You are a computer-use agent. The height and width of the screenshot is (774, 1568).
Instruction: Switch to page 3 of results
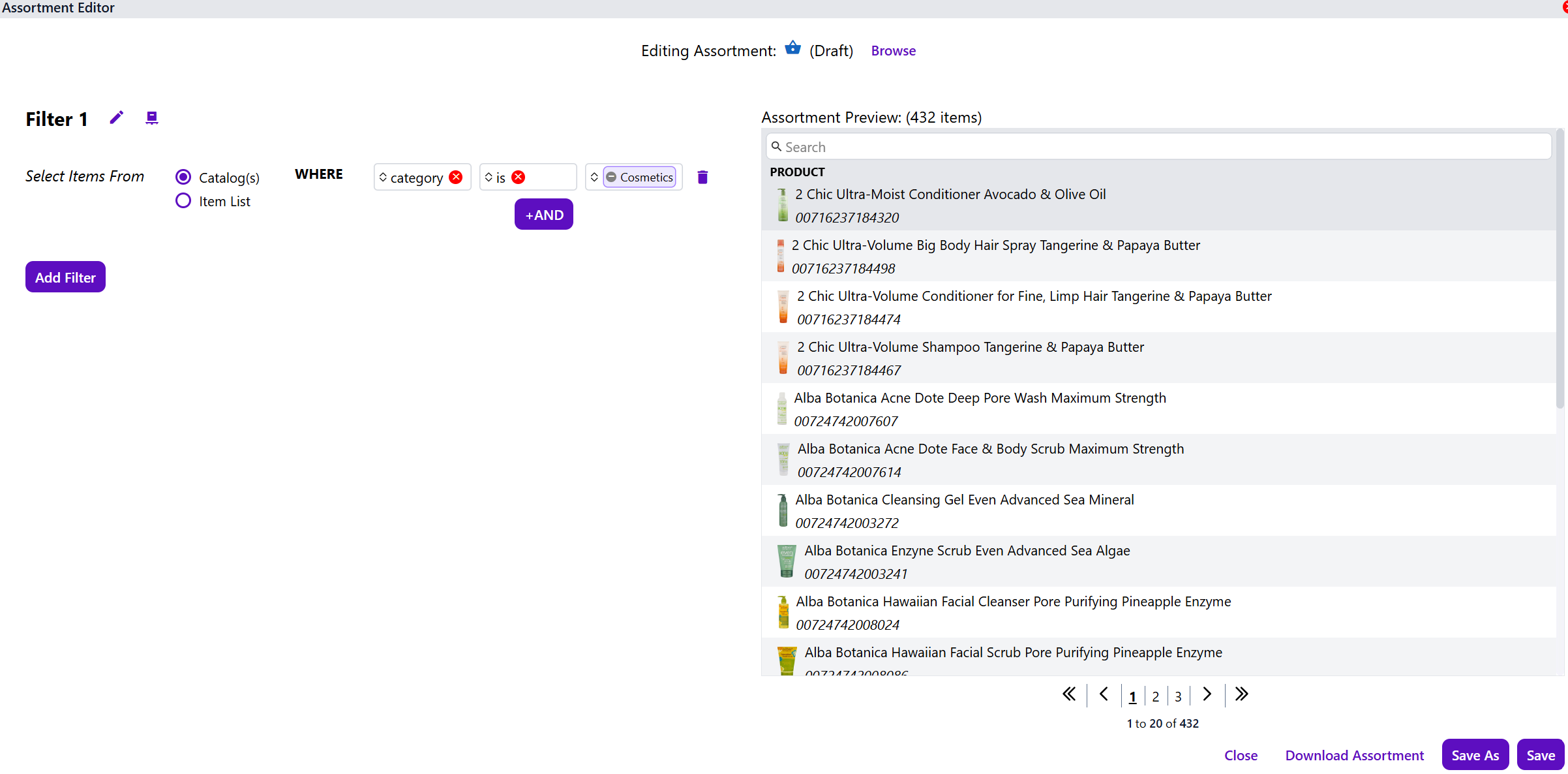[x=1178, y=696]
